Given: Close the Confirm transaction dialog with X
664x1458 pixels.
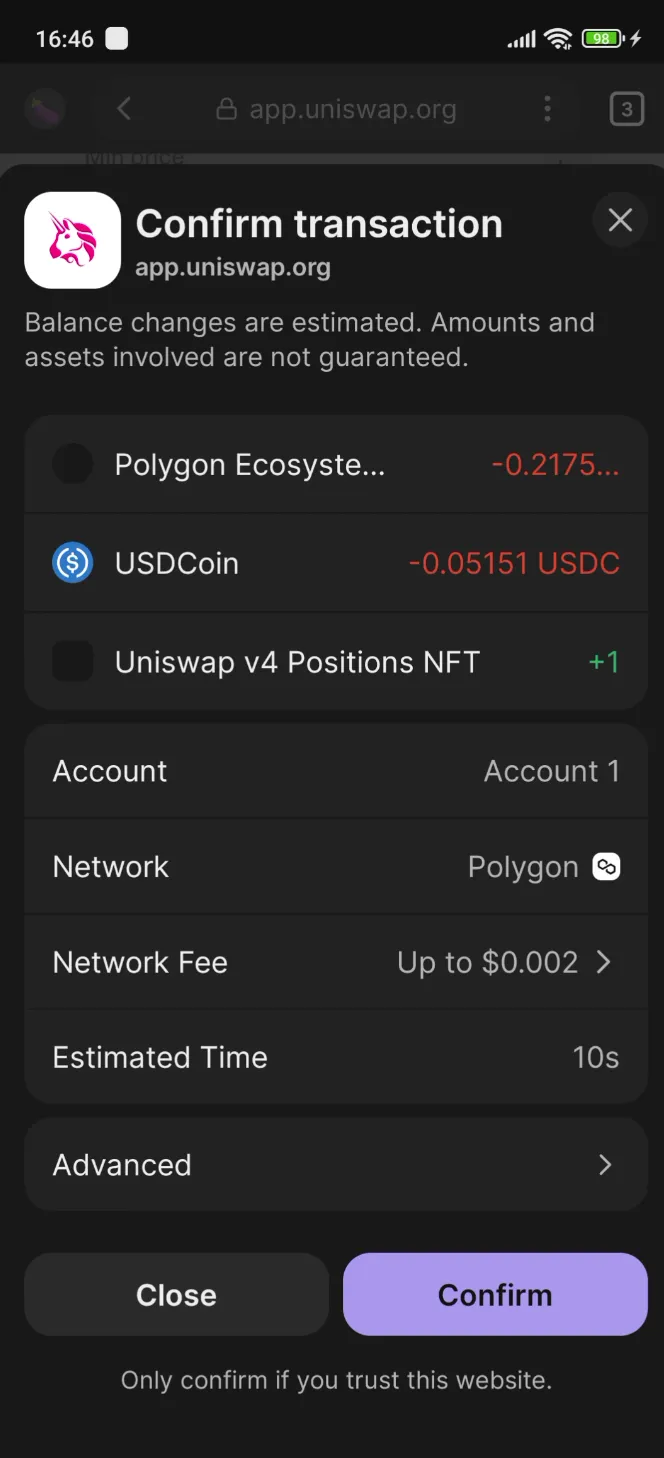Looking at the screenshot, I should [620, 220].
